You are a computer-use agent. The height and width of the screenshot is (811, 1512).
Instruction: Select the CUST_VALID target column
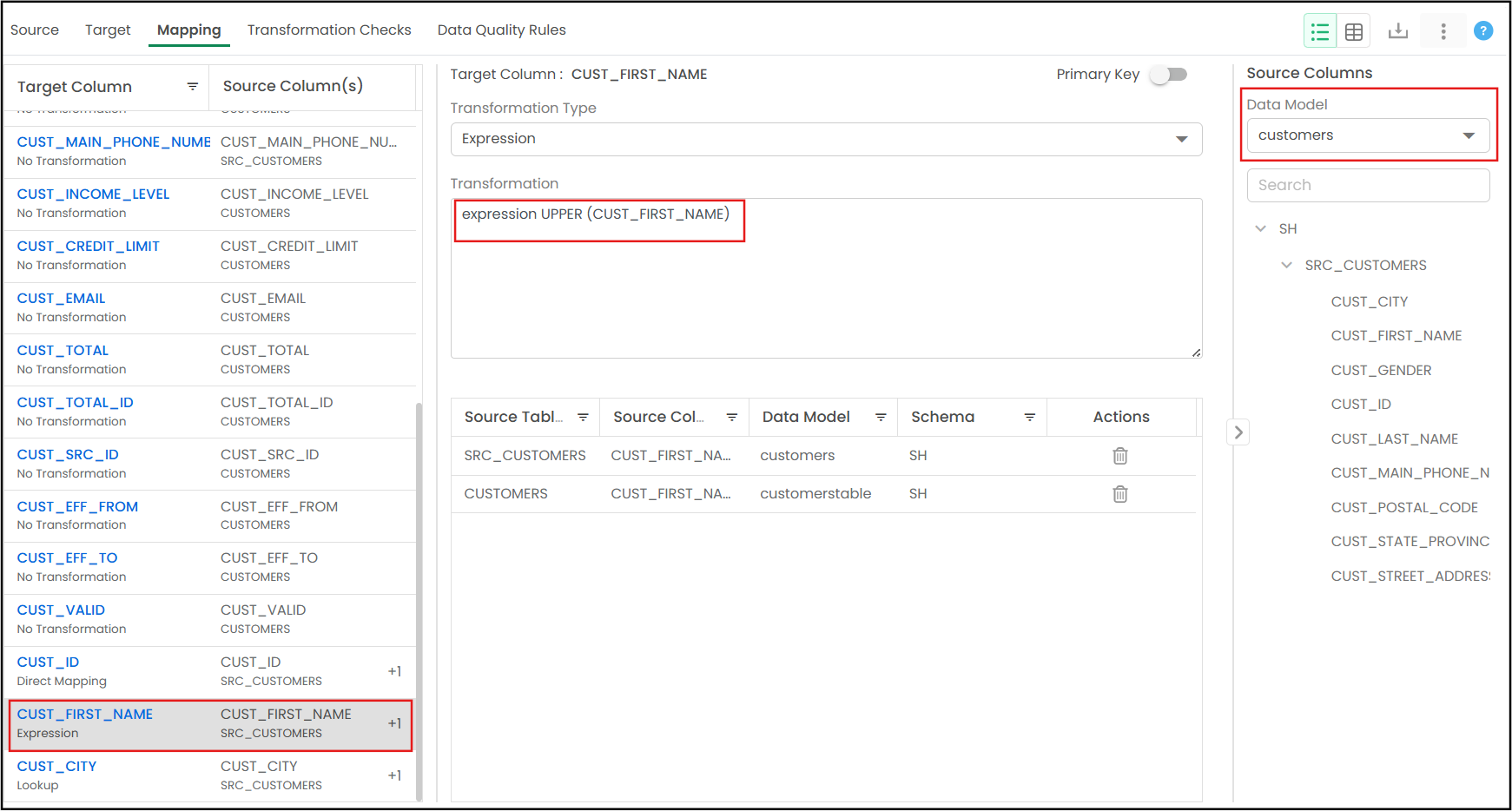(61, 610)
